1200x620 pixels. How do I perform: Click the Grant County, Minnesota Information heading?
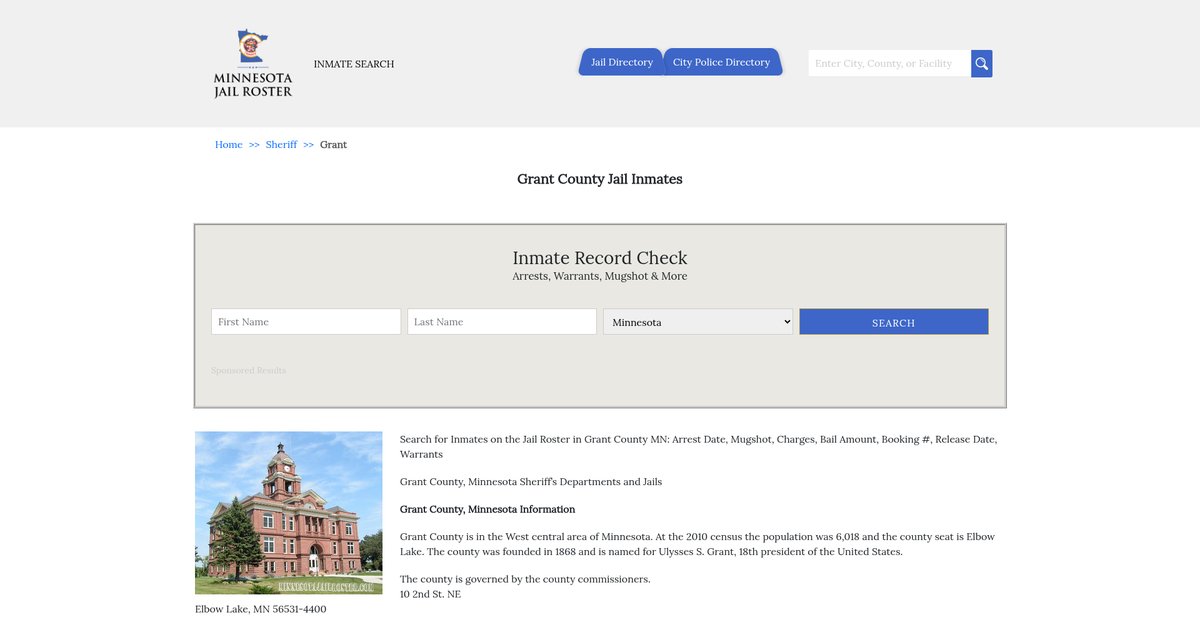[x=487, y=509]
